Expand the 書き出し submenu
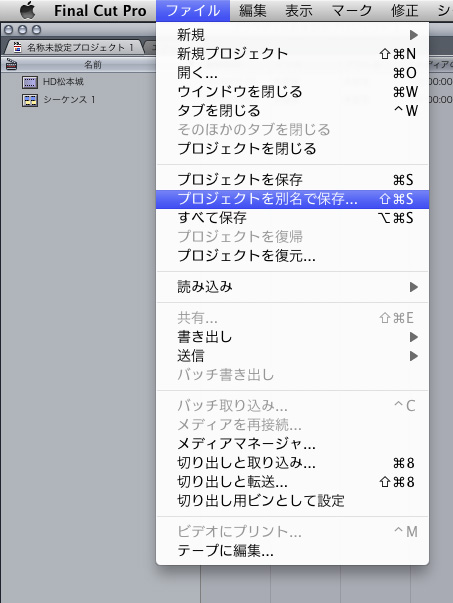 [x=292, y=337]
